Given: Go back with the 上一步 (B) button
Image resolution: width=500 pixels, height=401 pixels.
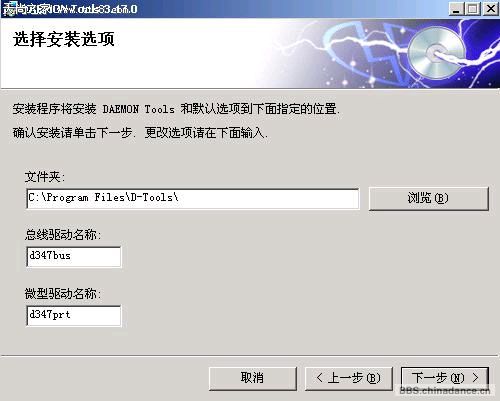Looking at the screenshot, I should (x=348, y=378).
